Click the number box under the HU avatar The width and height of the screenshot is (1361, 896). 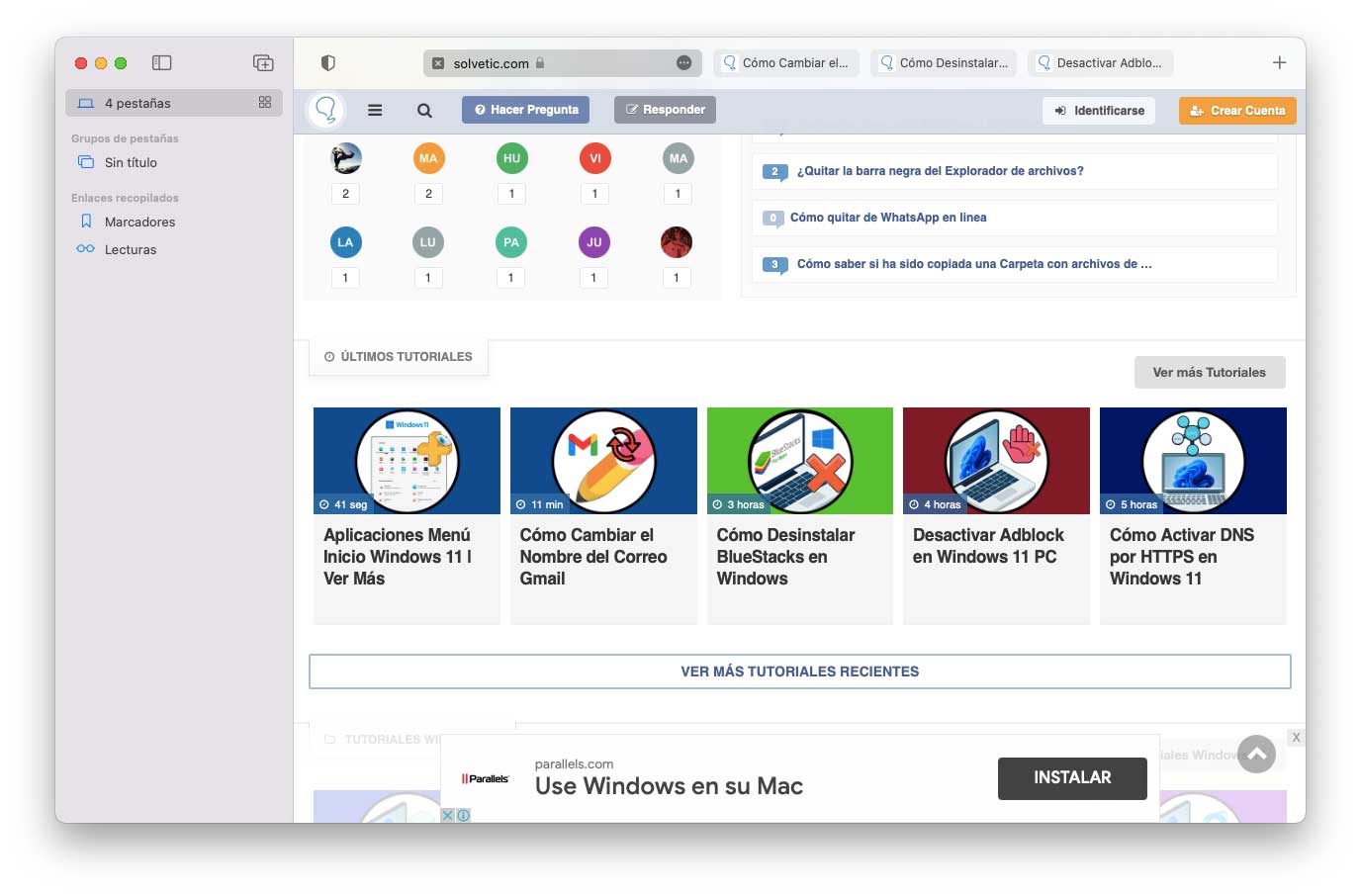click(511, 194)
